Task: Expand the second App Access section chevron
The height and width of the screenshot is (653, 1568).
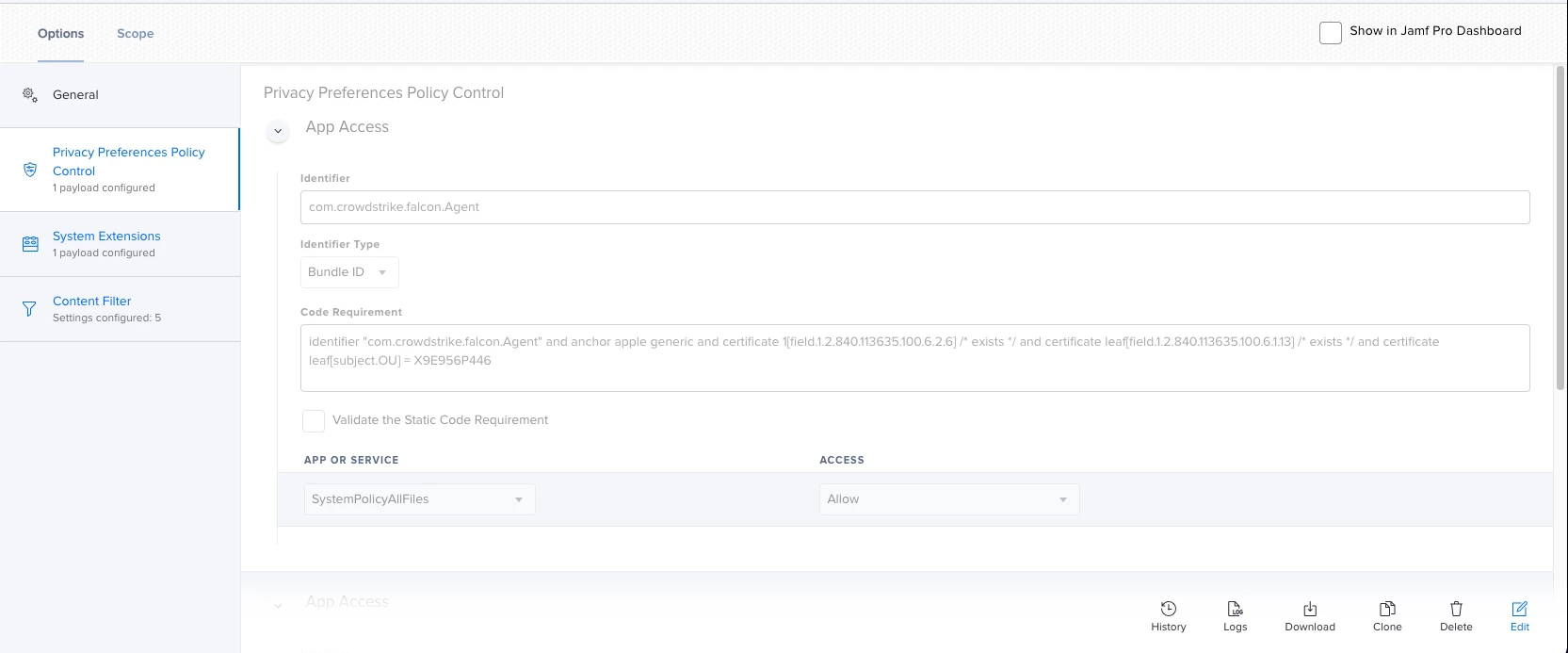Action: (x=278, y=606)
